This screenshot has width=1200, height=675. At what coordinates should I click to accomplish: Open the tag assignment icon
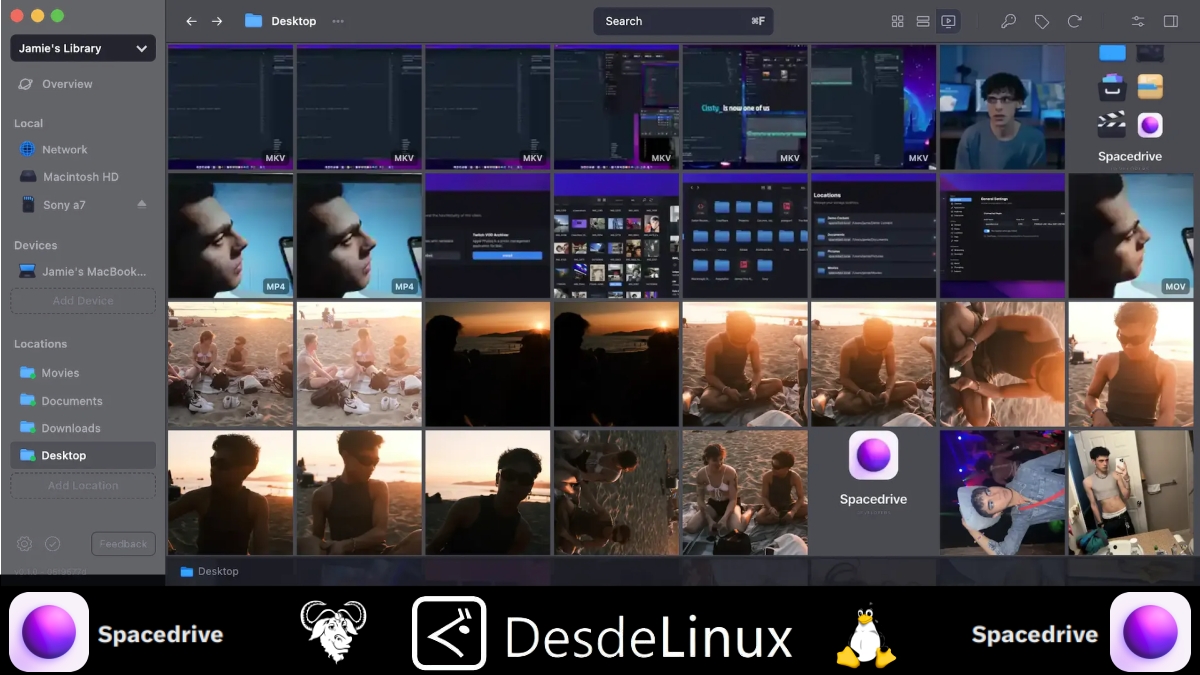coord(1041,21)
